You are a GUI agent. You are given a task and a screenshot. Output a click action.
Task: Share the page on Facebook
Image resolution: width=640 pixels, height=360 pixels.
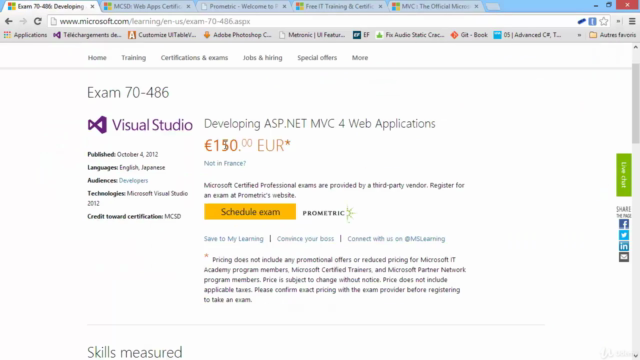(624, 224)
